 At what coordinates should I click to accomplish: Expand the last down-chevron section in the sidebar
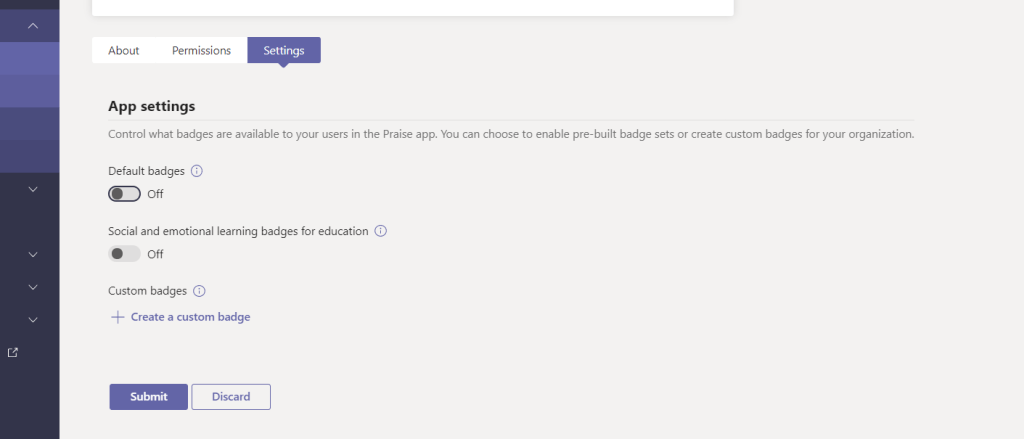pos(33,320)
